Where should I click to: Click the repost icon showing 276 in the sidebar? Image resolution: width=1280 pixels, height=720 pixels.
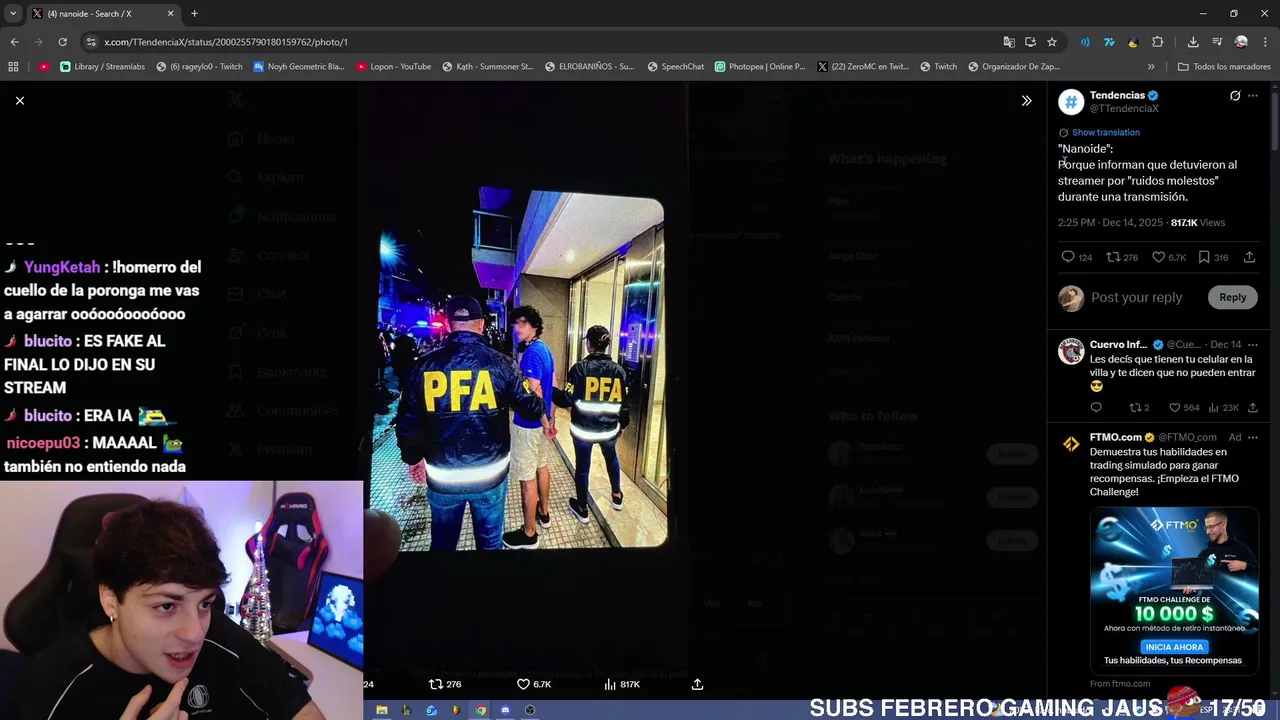(x=1122, y=257)
